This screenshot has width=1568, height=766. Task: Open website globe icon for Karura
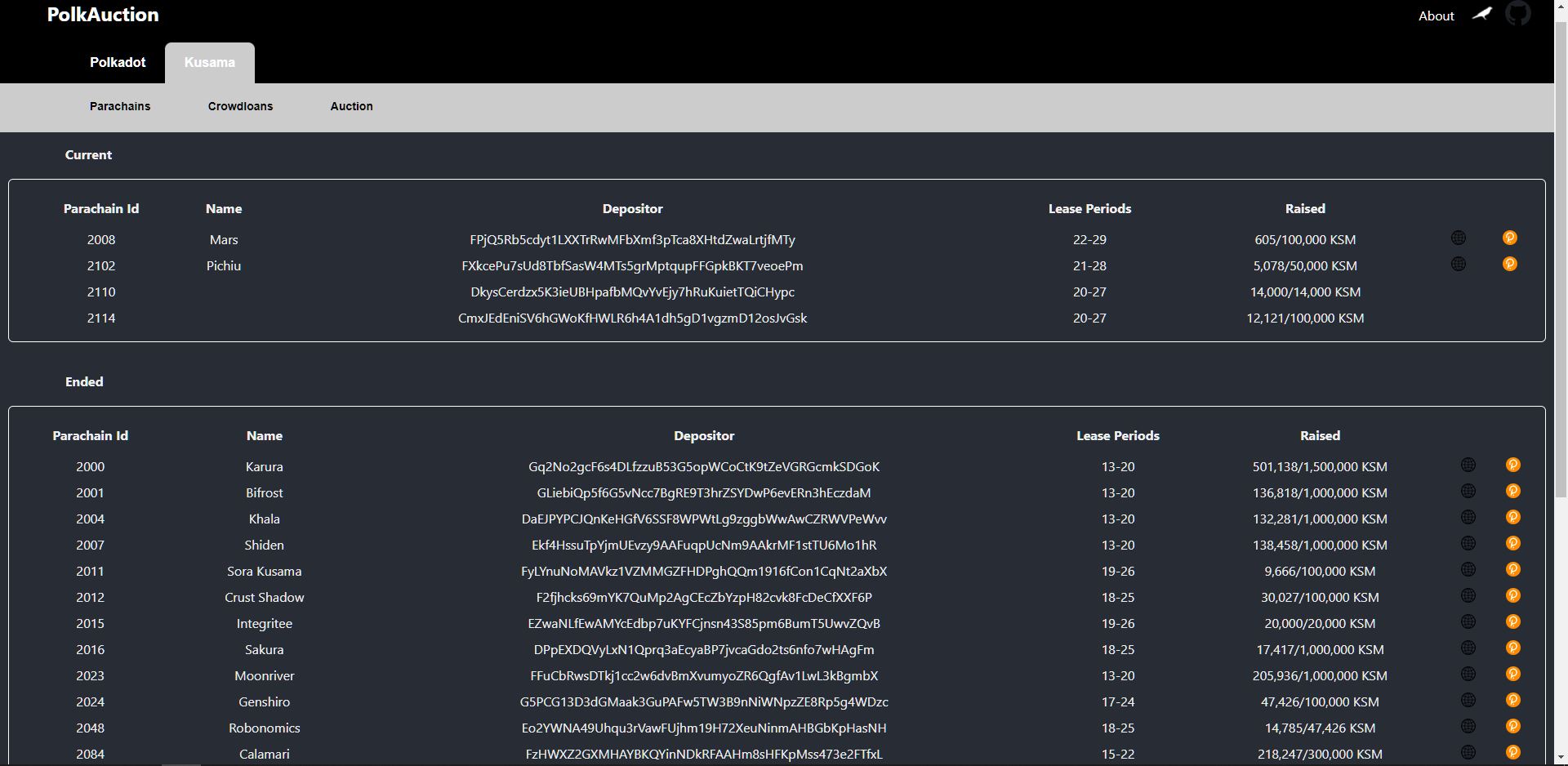1468,465
